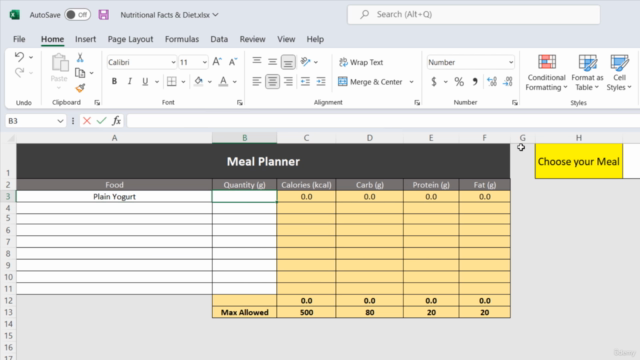Click the Redo arrow icon

(19, 73)
